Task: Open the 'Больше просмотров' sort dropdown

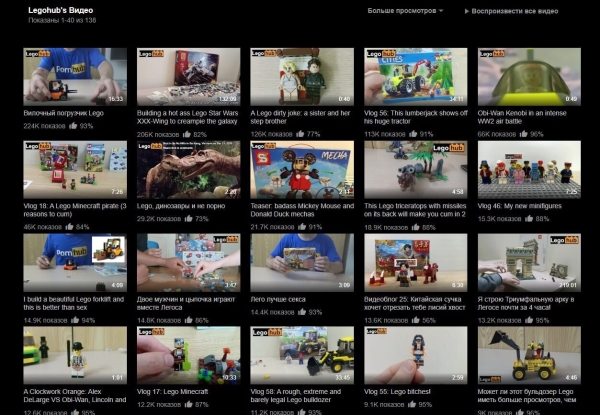Action: click(x=405, y=11)
